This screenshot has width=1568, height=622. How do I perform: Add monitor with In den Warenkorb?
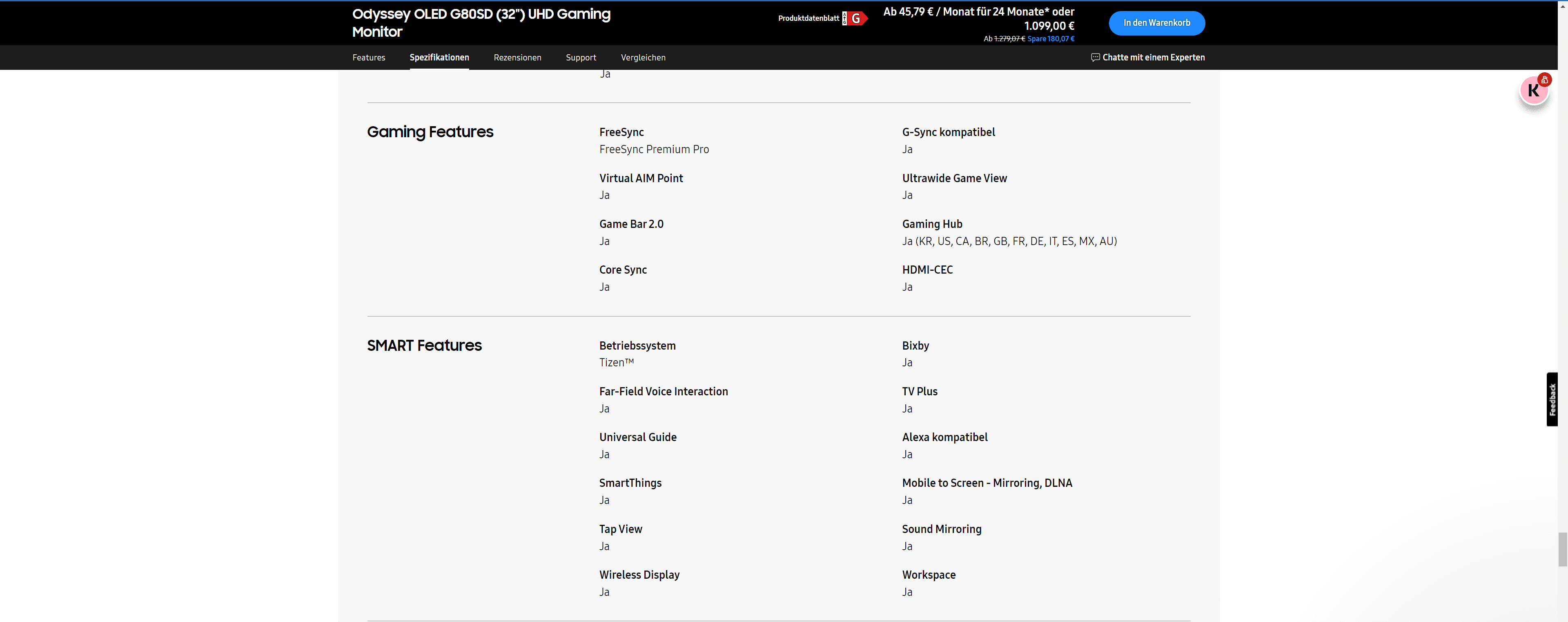[x=1156, y=23]
